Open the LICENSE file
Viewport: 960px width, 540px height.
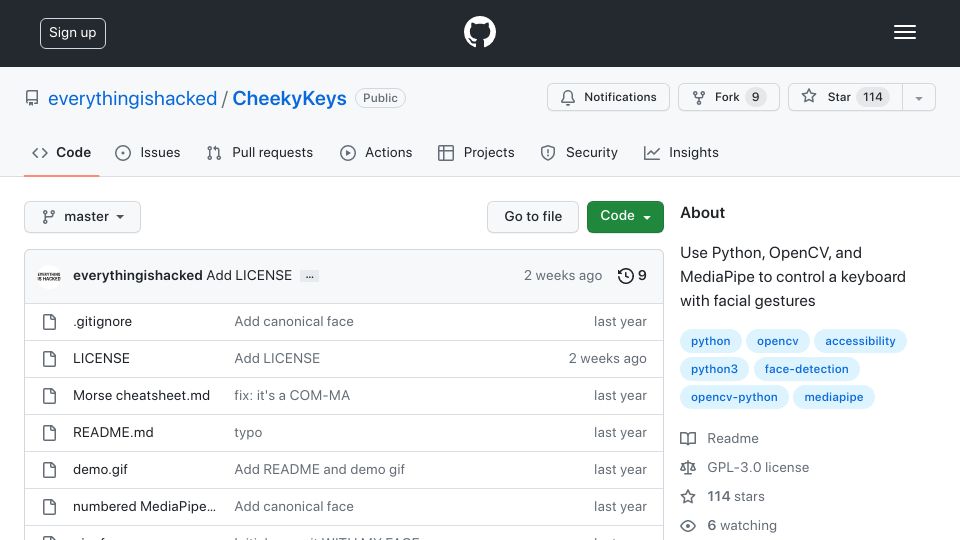coord(101,358)
